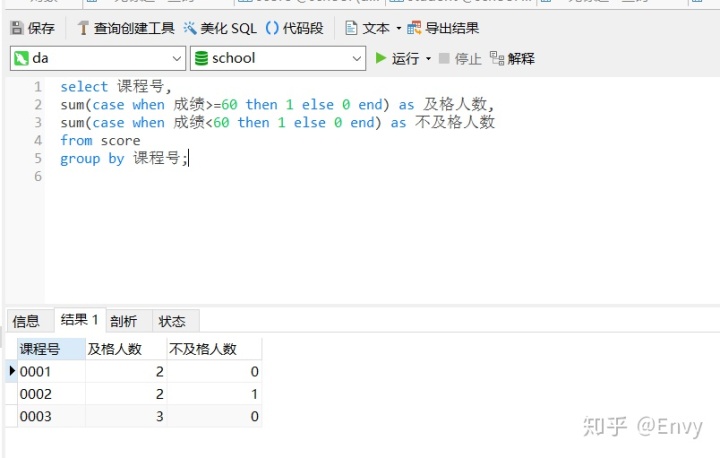Image resolution: width=720 pixels, height=458 pixels.
Task: Click the Explain (解释) button
Action: [512, 58]
